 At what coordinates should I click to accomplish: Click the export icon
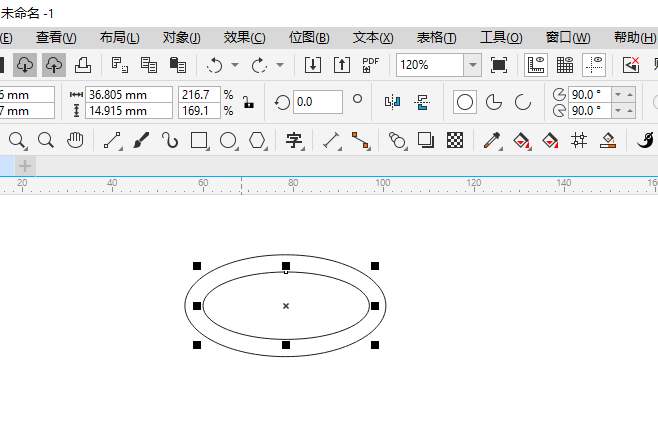[342, 65]
